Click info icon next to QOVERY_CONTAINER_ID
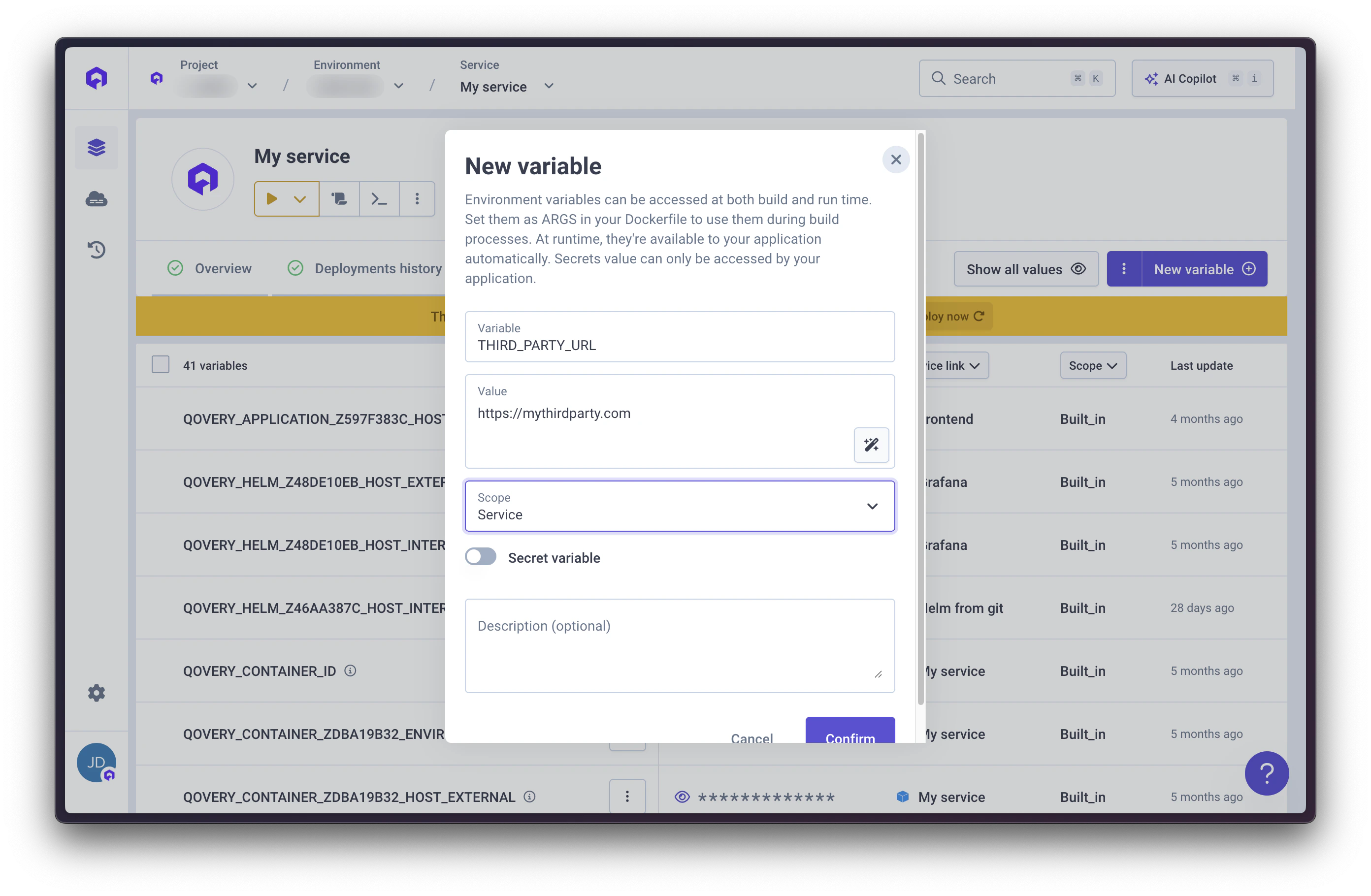The image size is (1371, 896). click(x=350, y=670)
